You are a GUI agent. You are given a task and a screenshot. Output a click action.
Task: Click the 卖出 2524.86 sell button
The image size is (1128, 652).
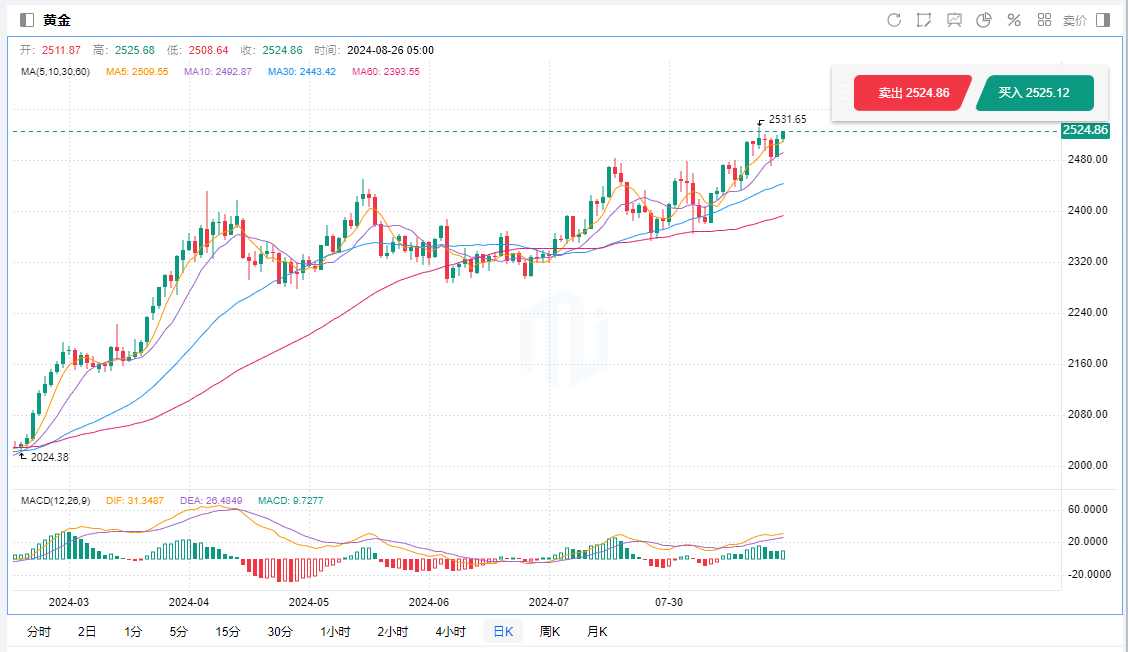coord(912,93)
